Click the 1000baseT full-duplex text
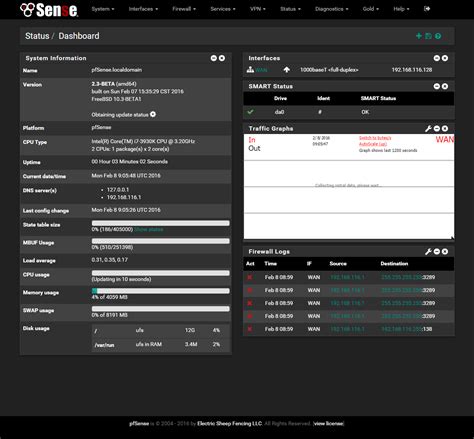 click(329, 70)
